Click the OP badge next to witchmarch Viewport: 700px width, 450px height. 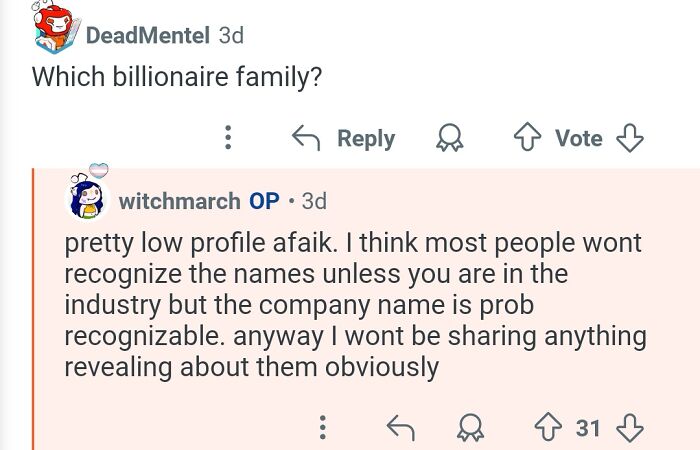[264, 200]
